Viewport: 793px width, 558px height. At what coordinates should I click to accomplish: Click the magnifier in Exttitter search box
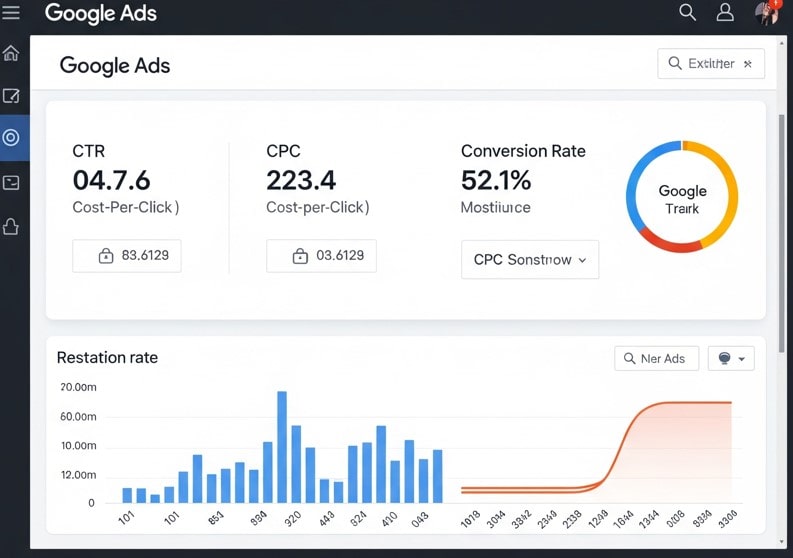click(675, 63)
